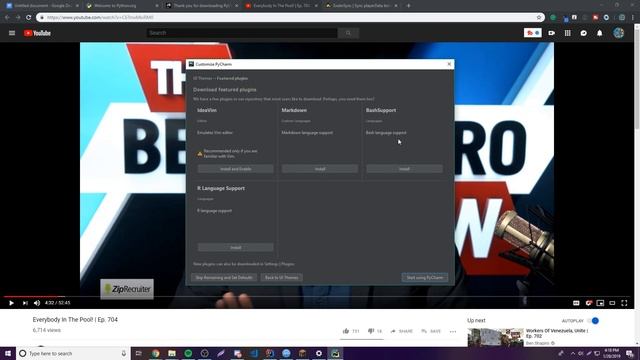Open Chrome from the taskbar
This screenshot has height=360, width=640.
pos(156,353)
